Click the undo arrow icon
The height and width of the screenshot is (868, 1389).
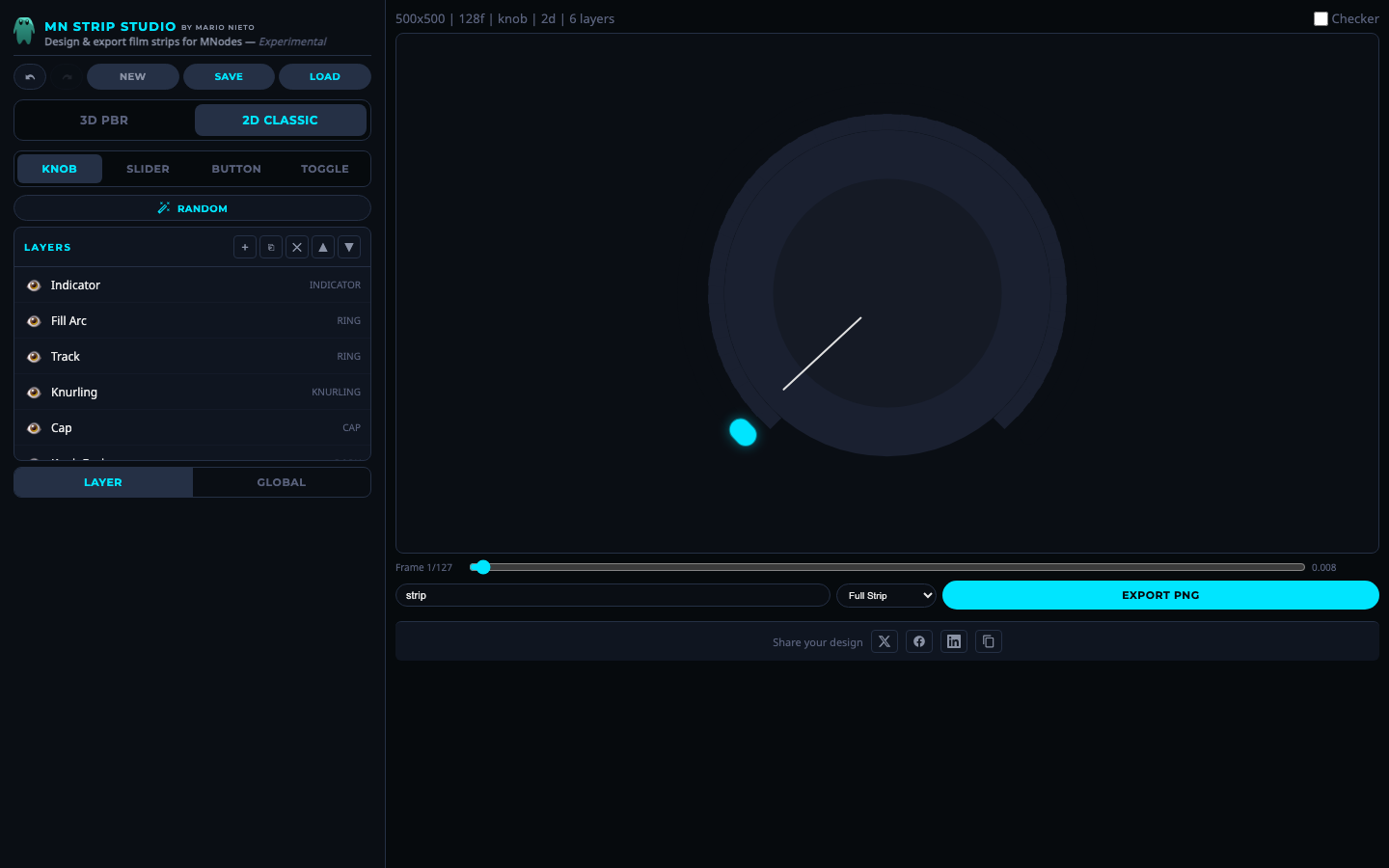(30, 77)
